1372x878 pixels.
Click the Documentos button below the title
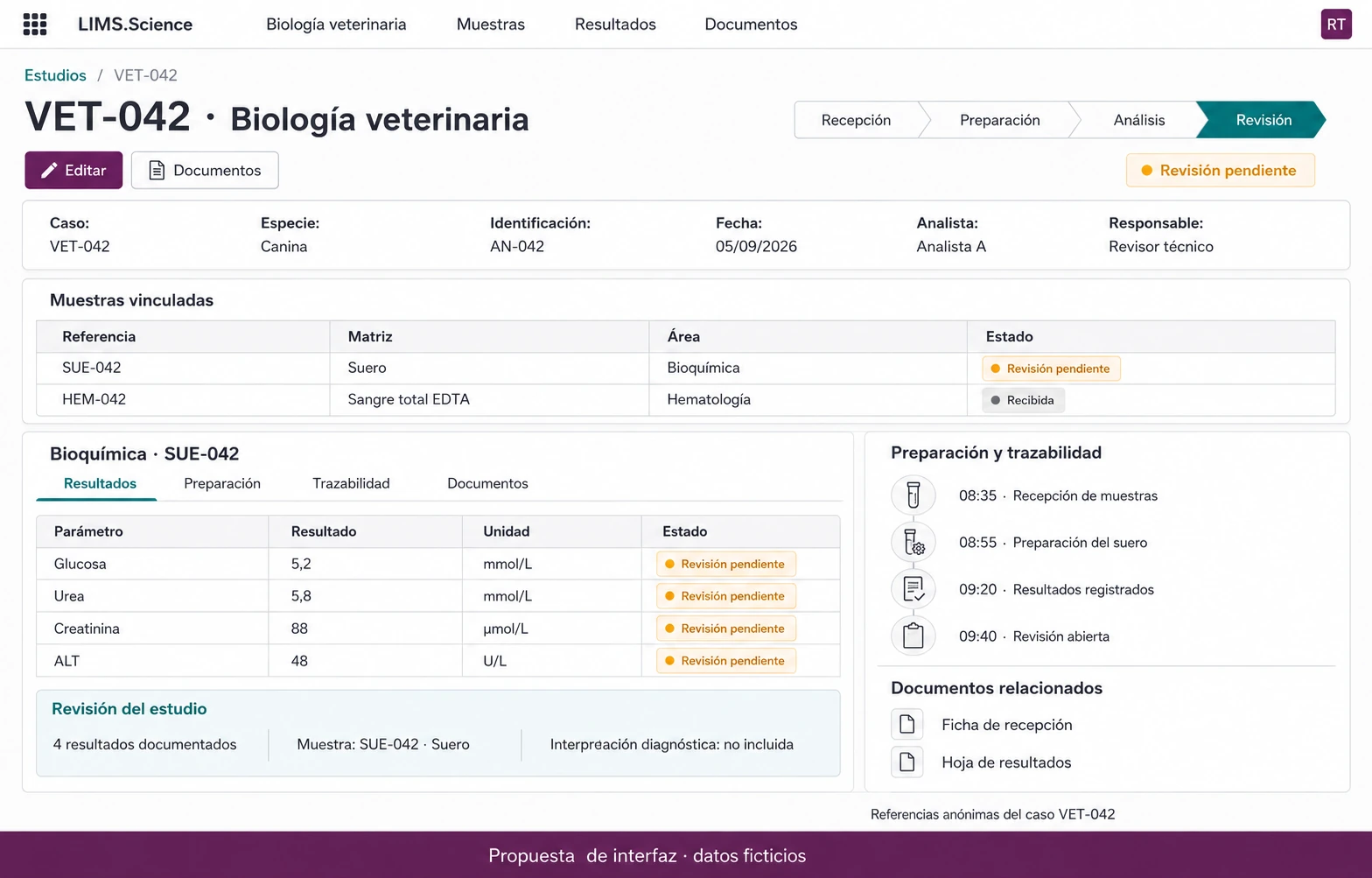(205, 170)
